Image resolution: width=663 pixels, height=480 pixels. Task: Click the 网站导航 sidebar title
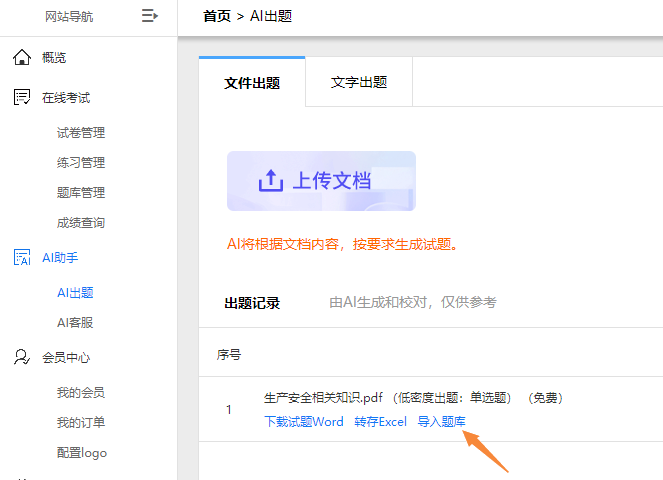(69, 16)
